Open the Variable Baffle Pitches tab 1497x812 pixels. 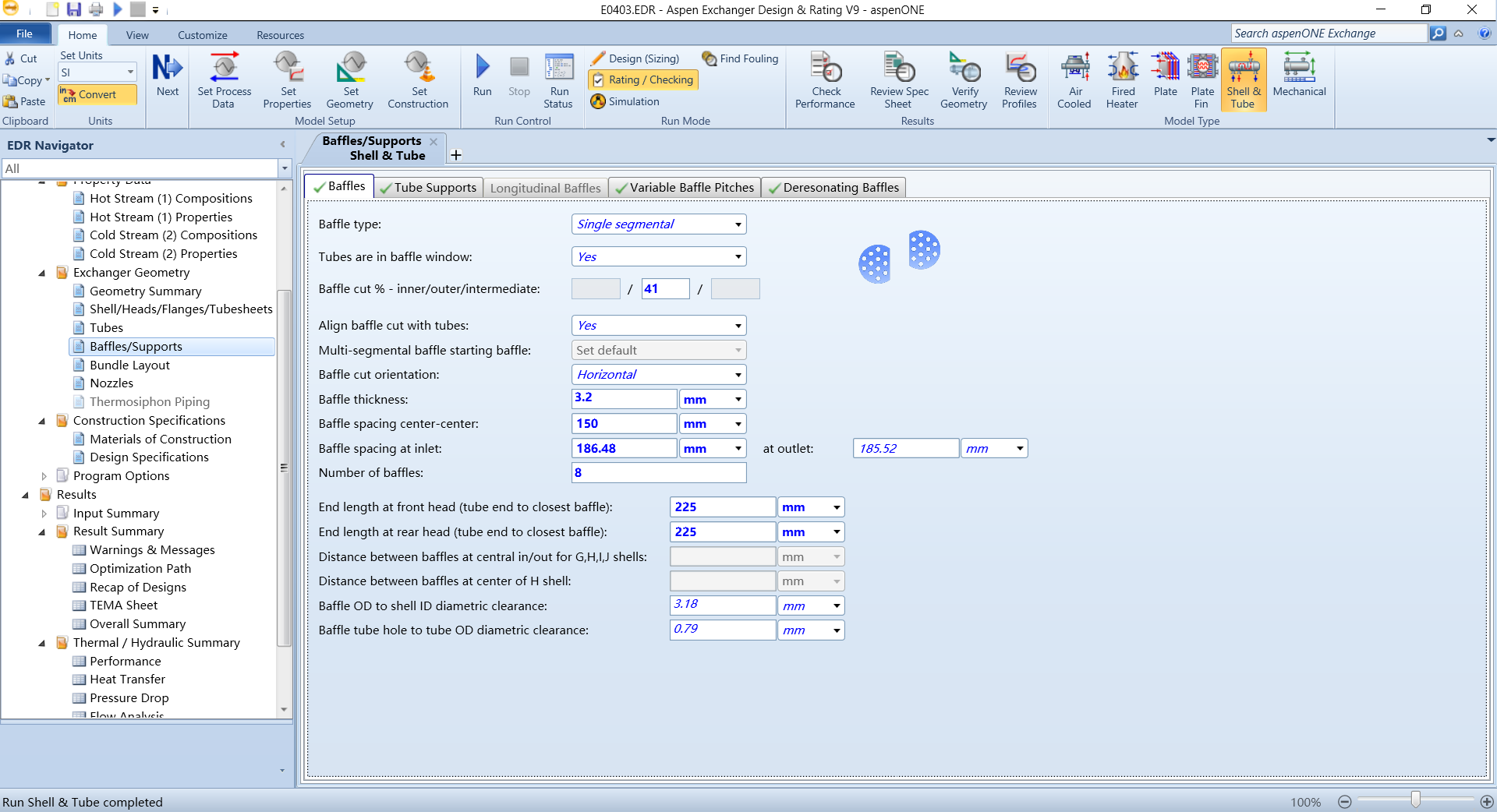pos(685,188)
